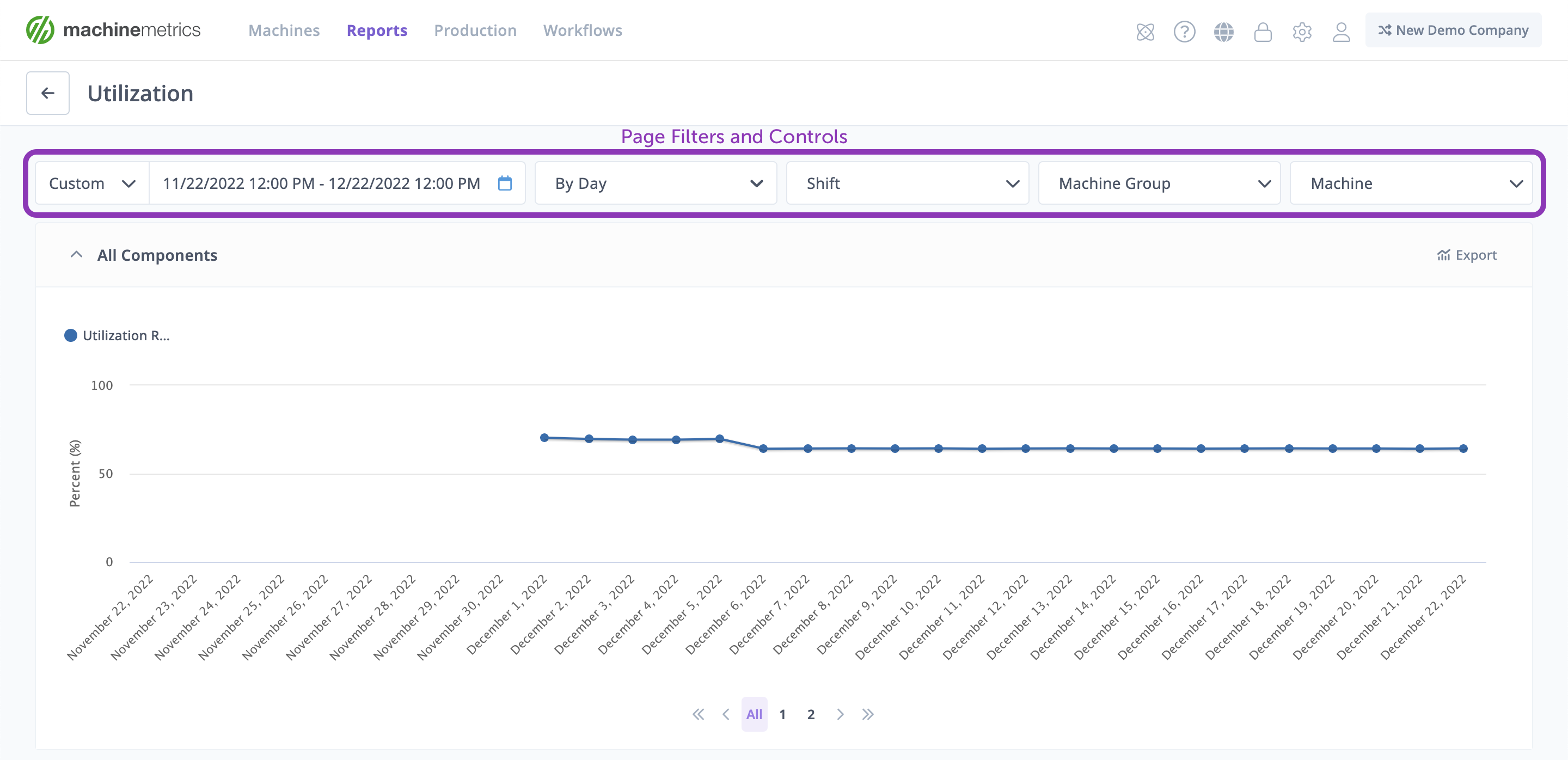
Task: Open the Machine Group filter dropdown
Action: [x=1159, y=183]
